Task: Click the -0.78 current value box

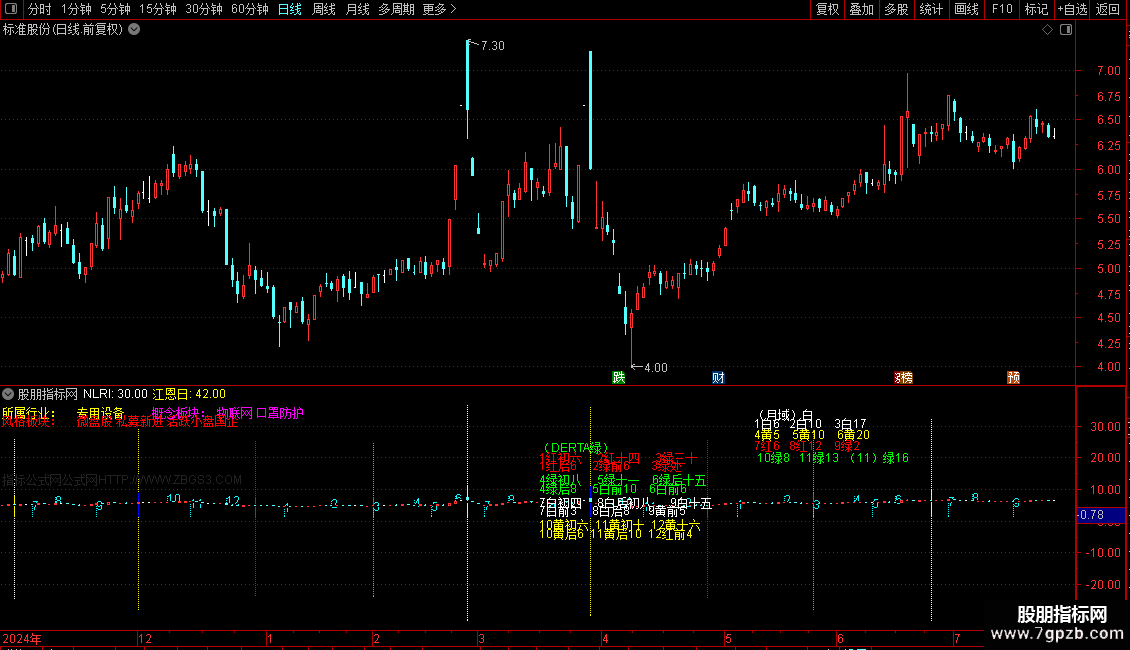Action: (1100, 515)
